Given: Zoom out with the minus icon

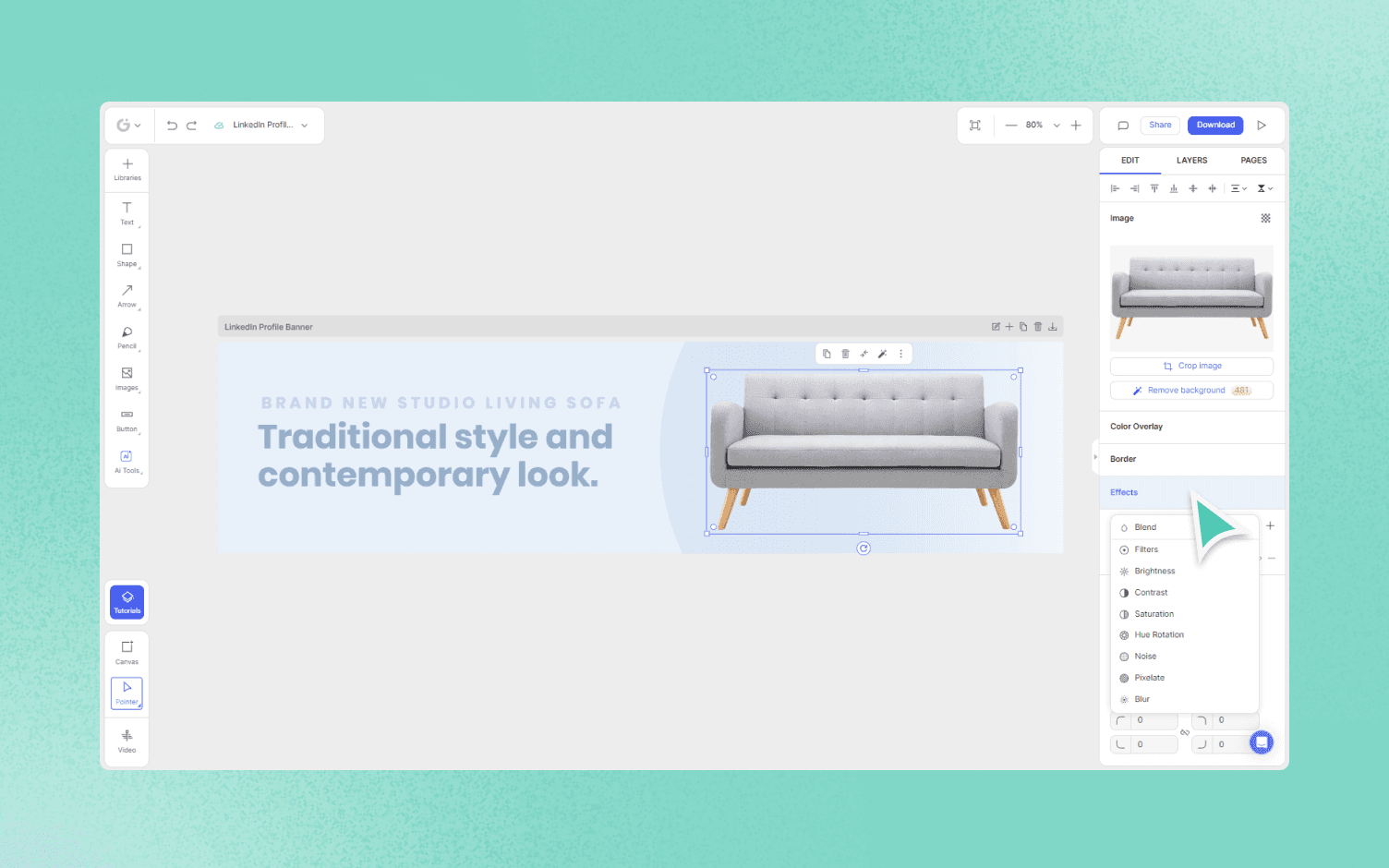Looking at the screenshot, I should pos(1011,126).
